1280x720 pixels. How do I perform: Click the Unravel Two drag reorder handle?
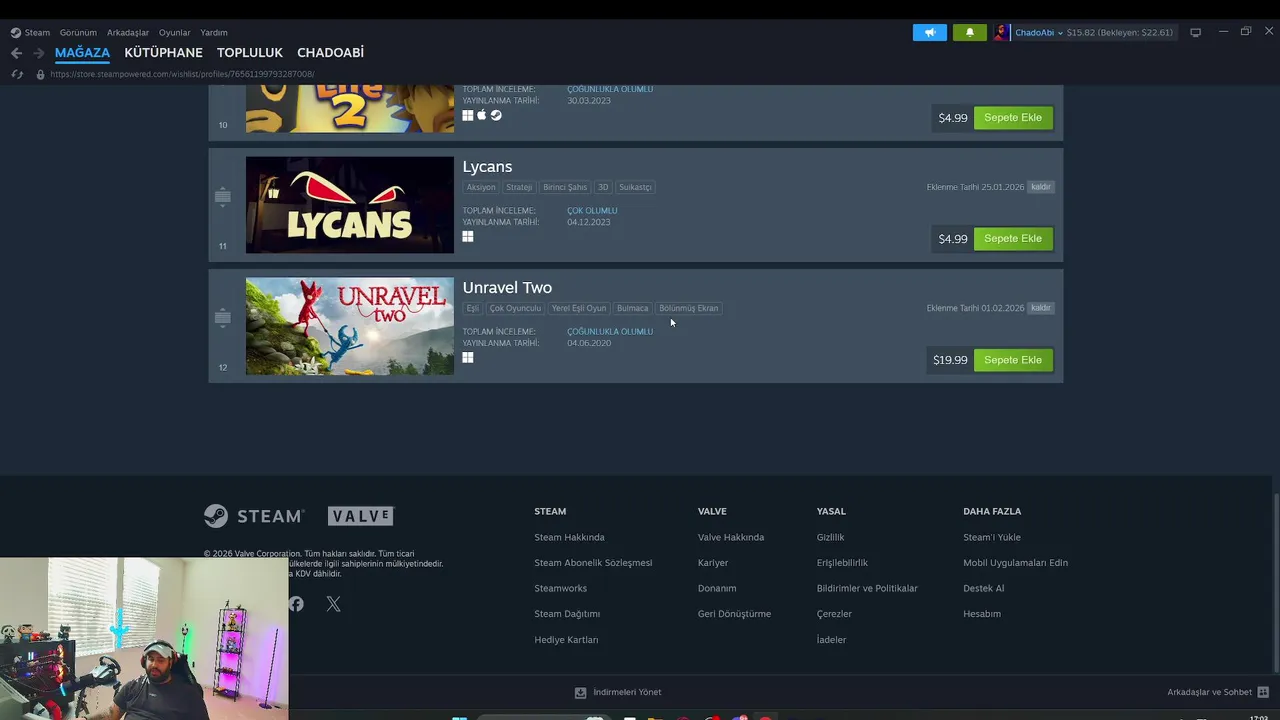[223, 318]
